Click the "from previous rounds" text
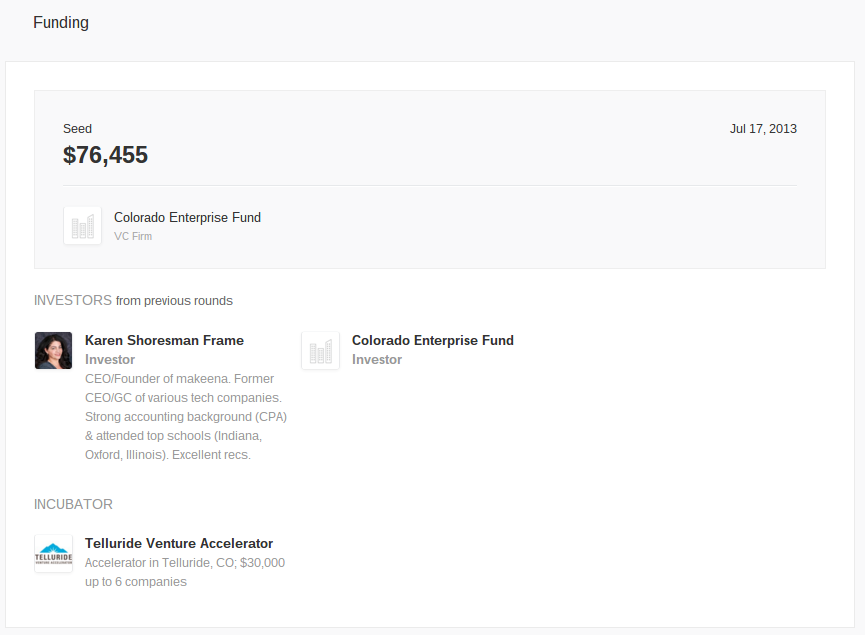Screen dimensions: 865x635 (174, 300)
